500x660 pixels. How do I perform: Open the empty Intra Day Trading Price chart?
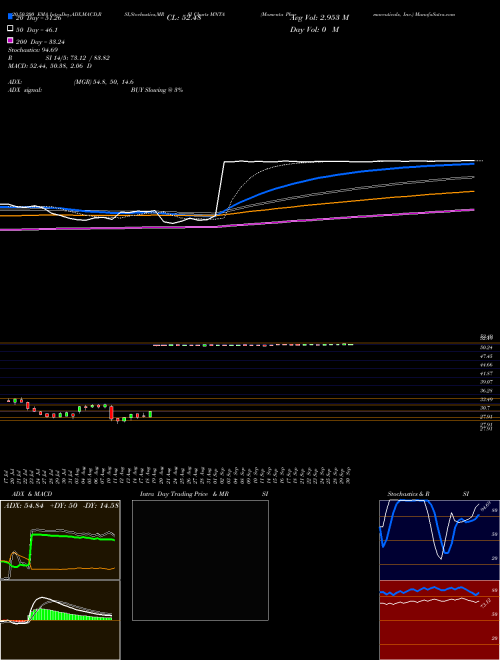200,560
